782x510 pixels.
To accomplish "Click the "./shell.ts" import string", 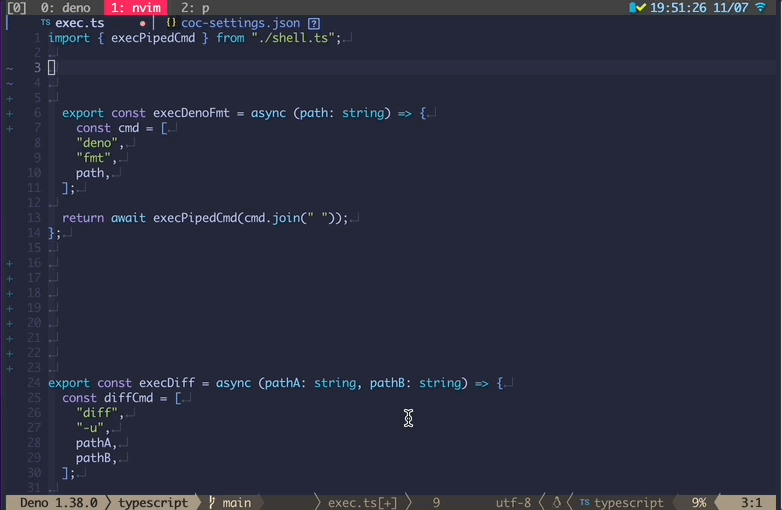I will click(x=293, y=38).
